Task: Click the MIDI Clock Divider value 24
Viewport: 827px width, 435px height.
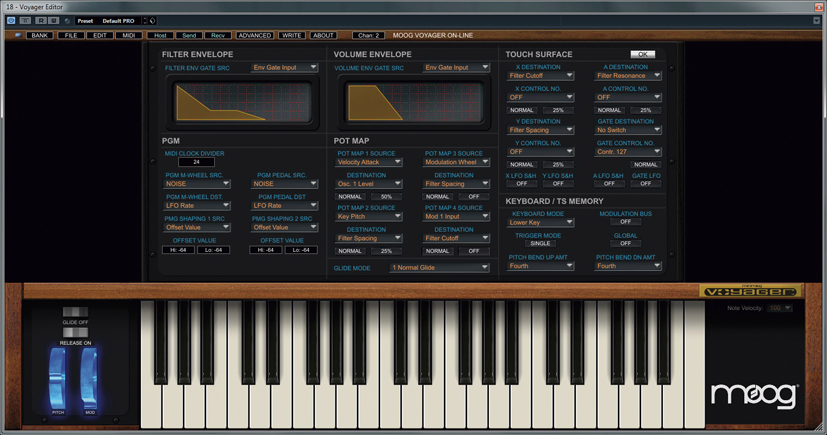Action: (x=196, y=162)
